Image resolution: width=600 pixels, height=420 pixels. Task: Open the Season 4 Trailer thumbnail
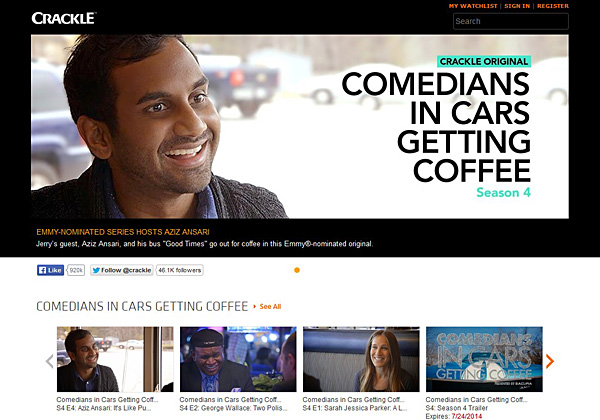tap(484, 359)
